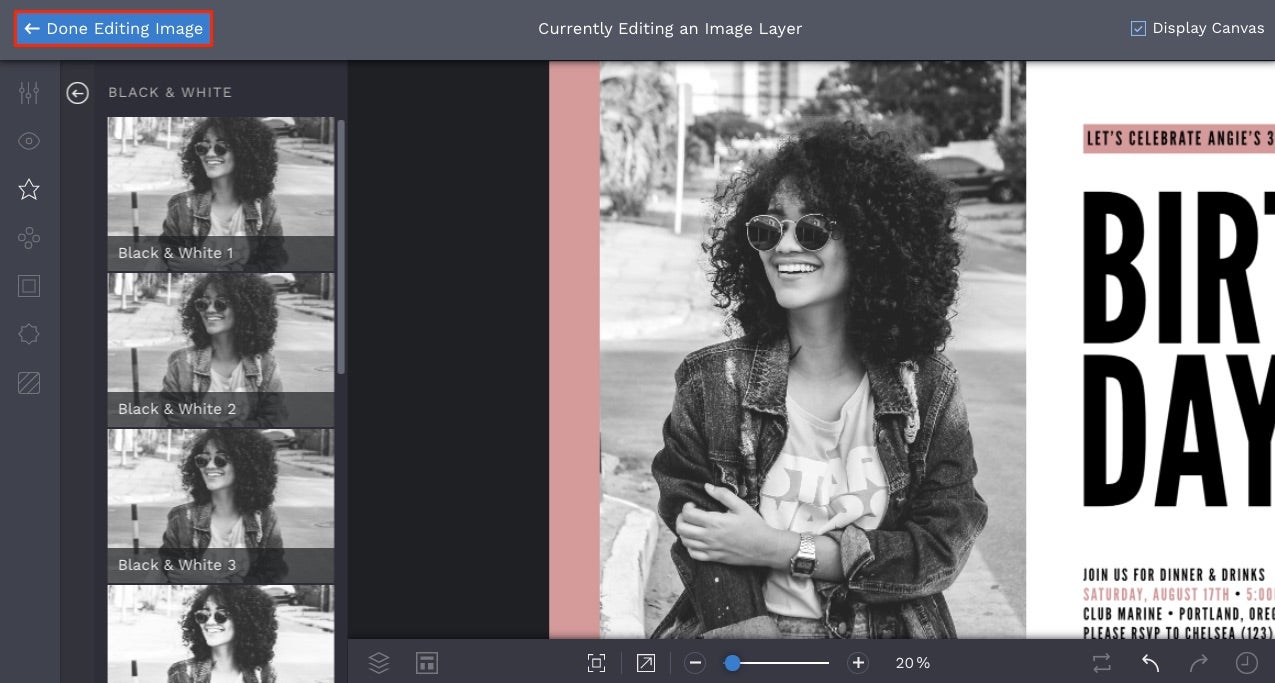Open the Frames panel icon
1275x683 pixels.
click(29, 286)
